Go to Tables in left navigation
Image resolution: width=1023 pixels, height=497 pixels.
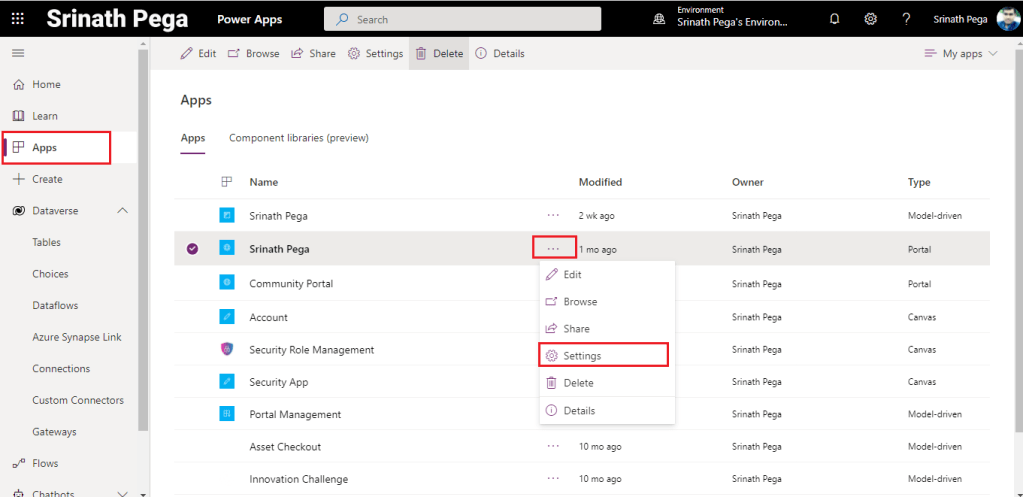[x=46, y=242]
